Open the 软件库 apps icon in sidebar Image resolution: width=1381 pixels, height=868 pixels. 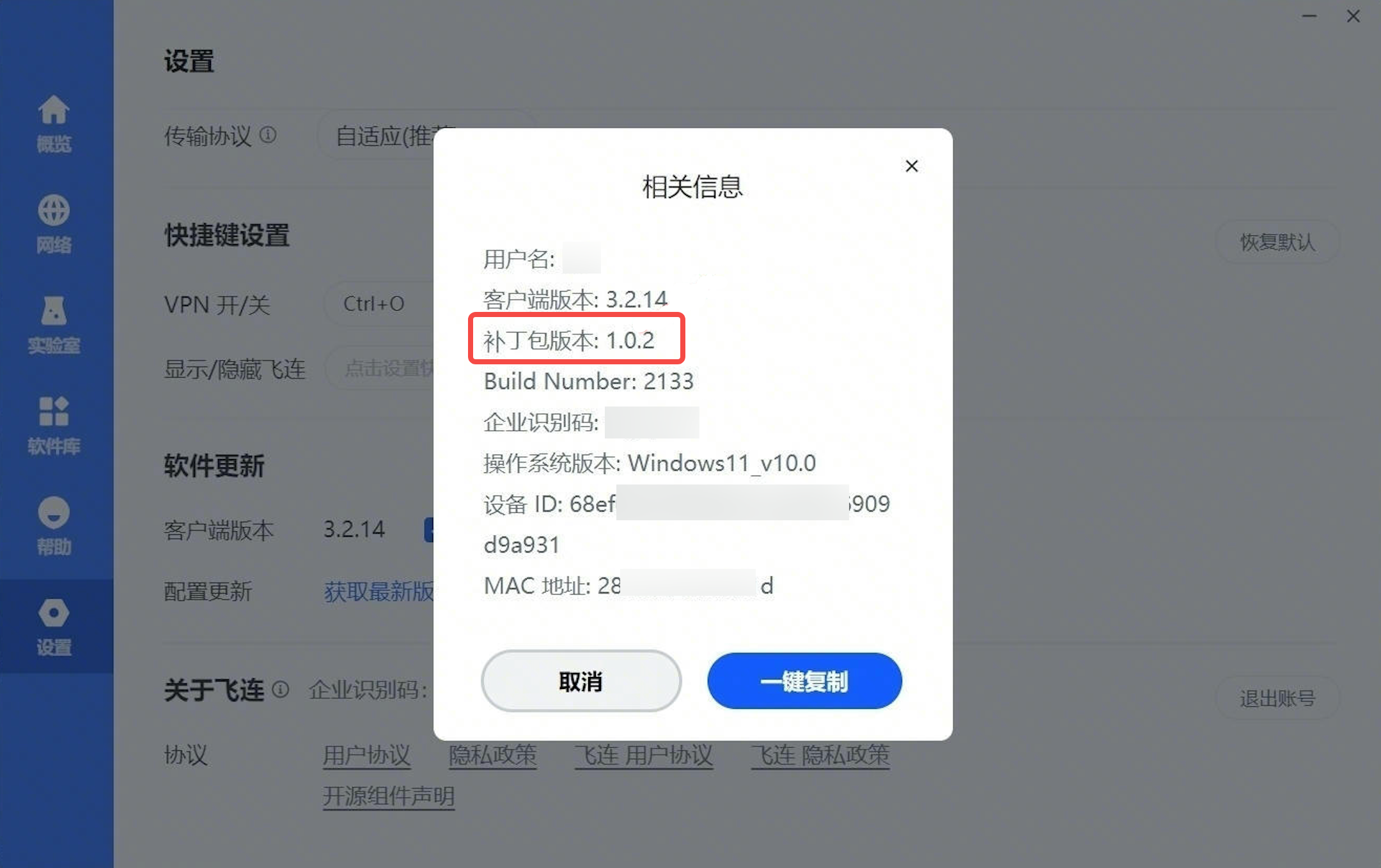(54, 425)
